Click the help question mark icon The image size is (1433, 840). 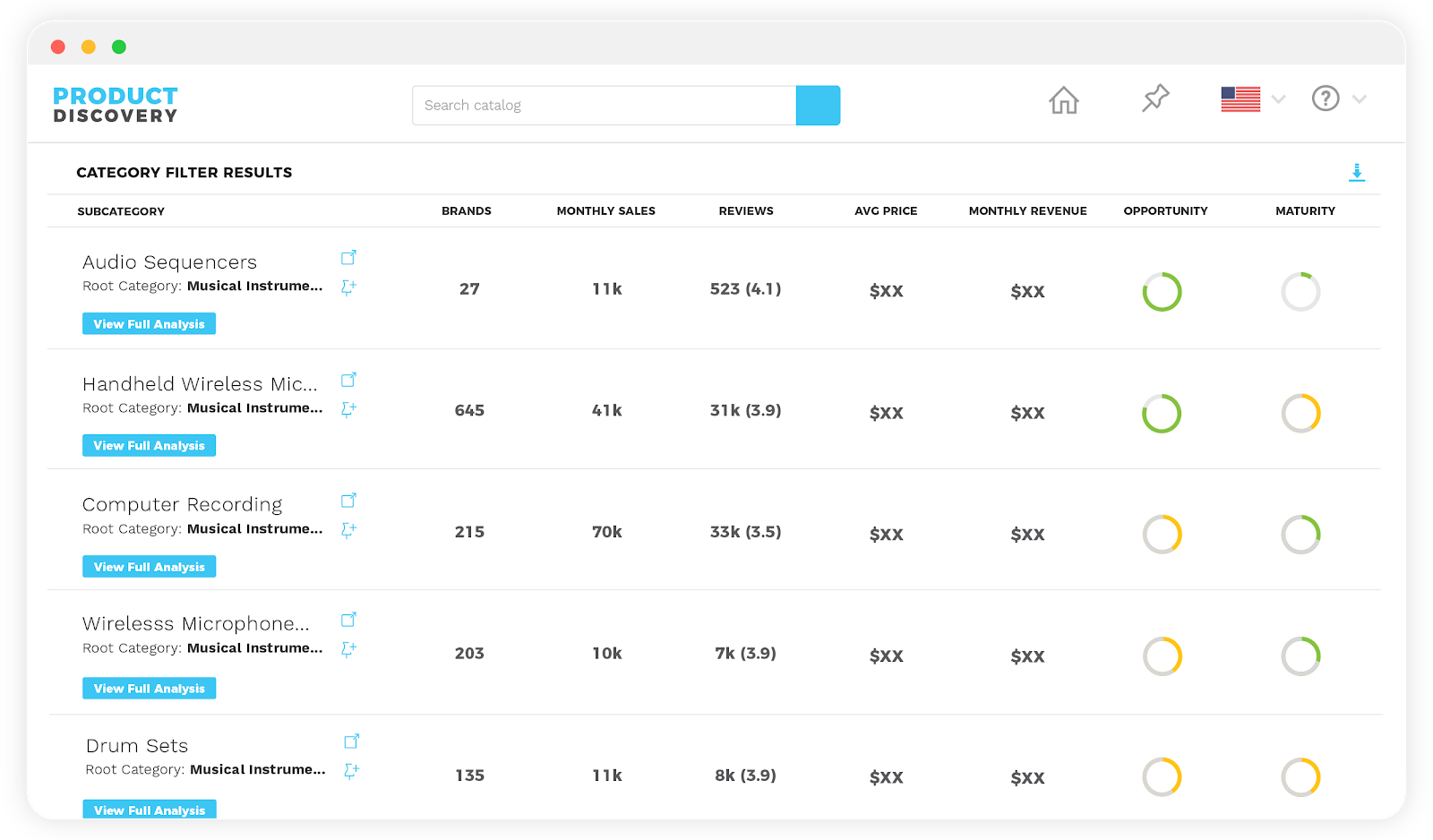pyautogui.click(x=1326, y=99)
